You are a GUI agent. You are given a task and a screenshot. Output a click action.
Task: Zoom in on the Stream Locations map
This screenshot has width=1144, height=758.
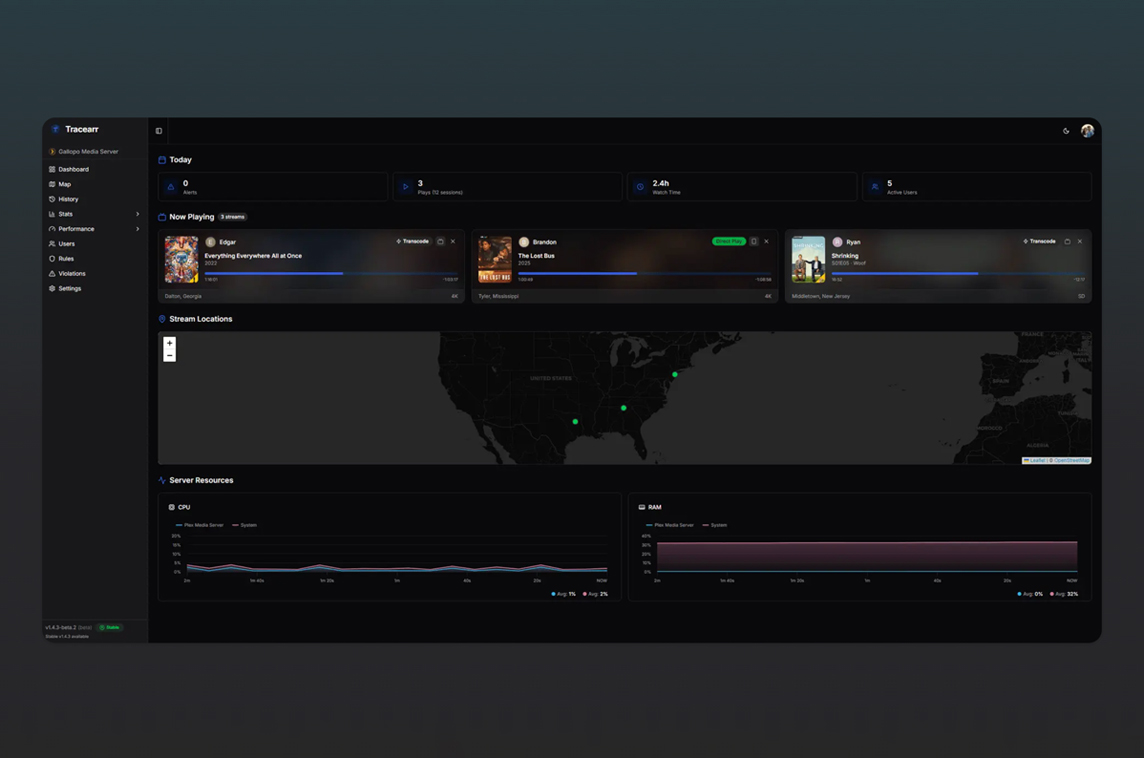click(x=170, y=343)
